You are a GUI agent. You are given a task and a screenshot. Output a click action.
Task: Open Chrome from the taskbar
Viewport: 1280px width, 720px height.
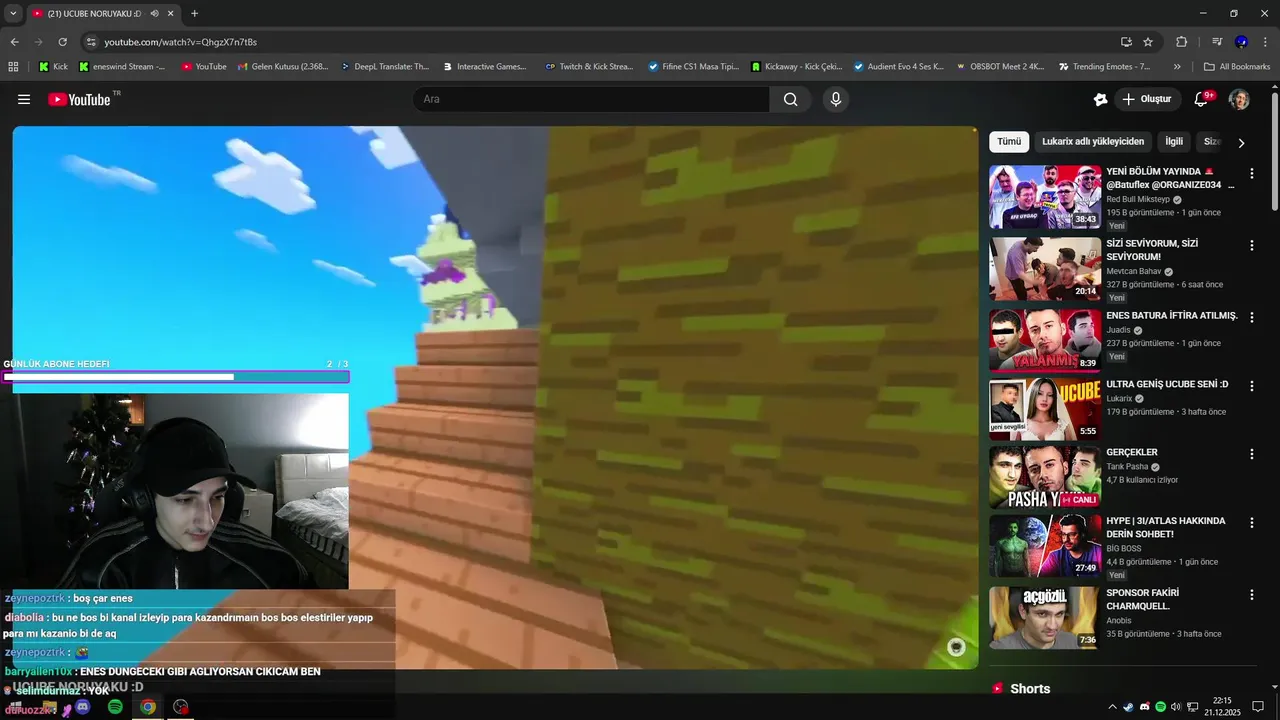[x=148, y=707]
